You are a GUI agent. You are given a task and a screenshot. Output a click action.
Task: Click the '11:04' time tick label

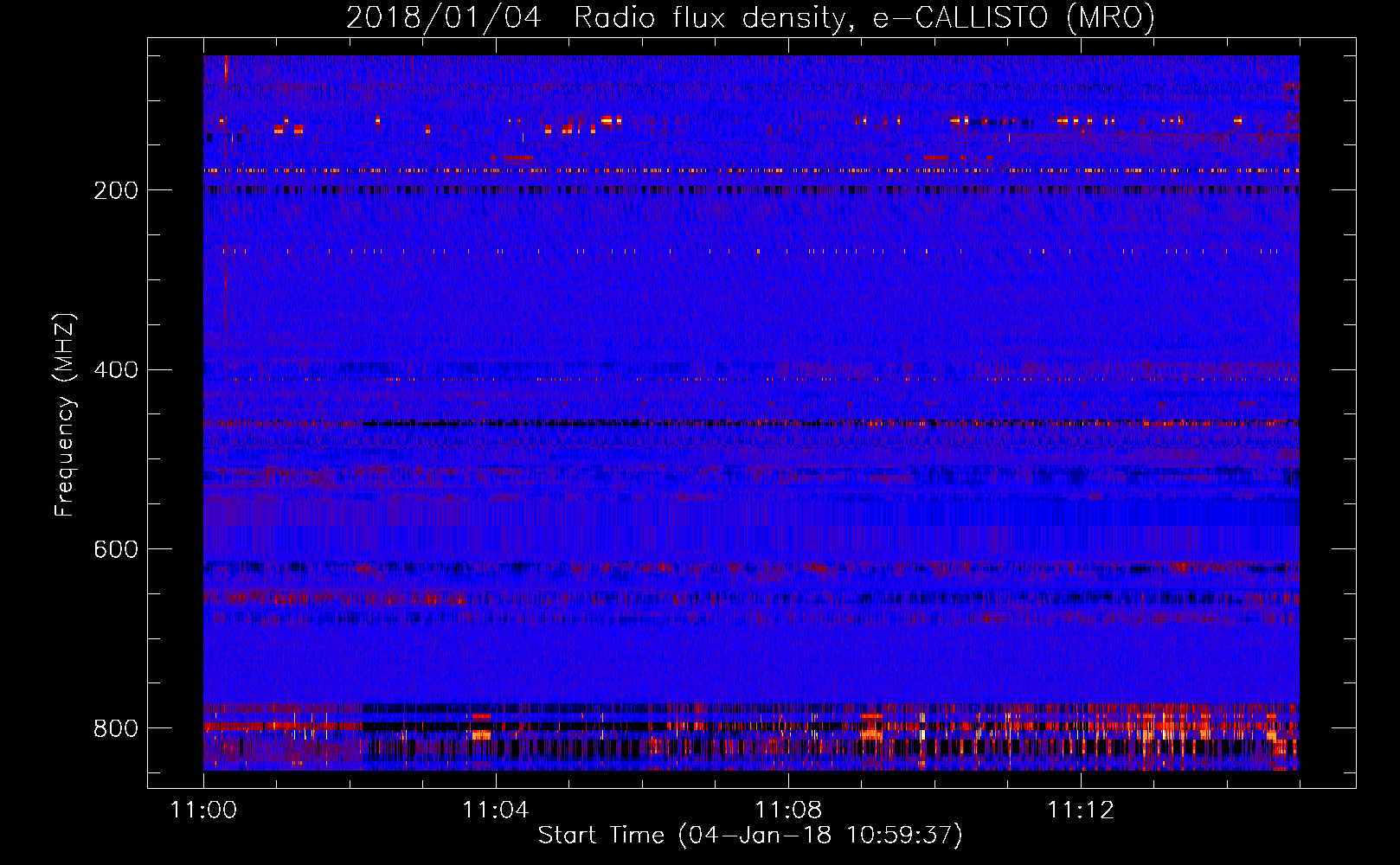point(495,811)
